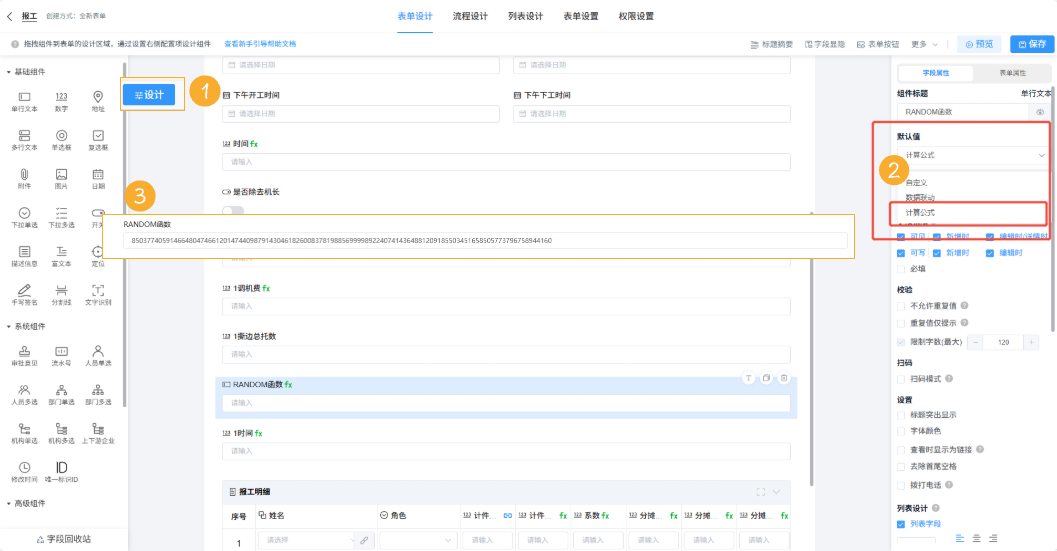Switch to 流程设计 tab
The width and height of the screenshot is (1057, 551).
click(x=470, y=16)
